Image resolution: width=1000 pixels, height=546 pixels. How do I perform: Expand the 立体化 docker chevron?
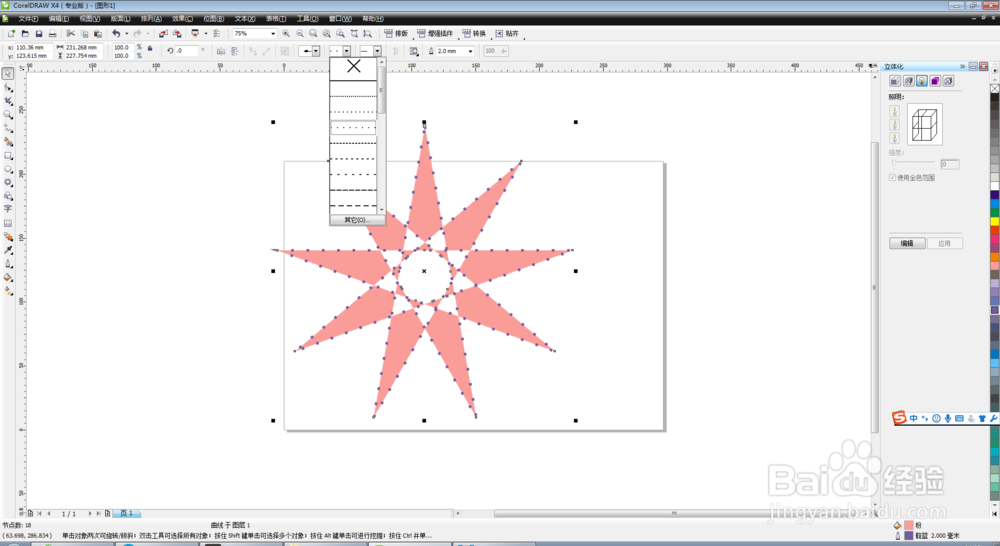962,66
